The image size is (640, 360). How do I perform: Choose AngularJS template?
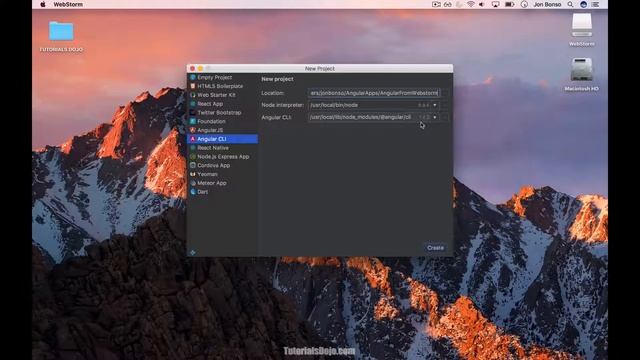click(222, 130)
